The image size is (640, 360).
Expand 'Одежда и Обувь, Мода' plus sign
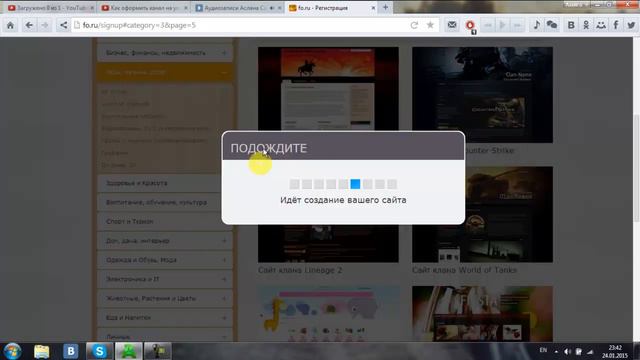tap(224, 260)
